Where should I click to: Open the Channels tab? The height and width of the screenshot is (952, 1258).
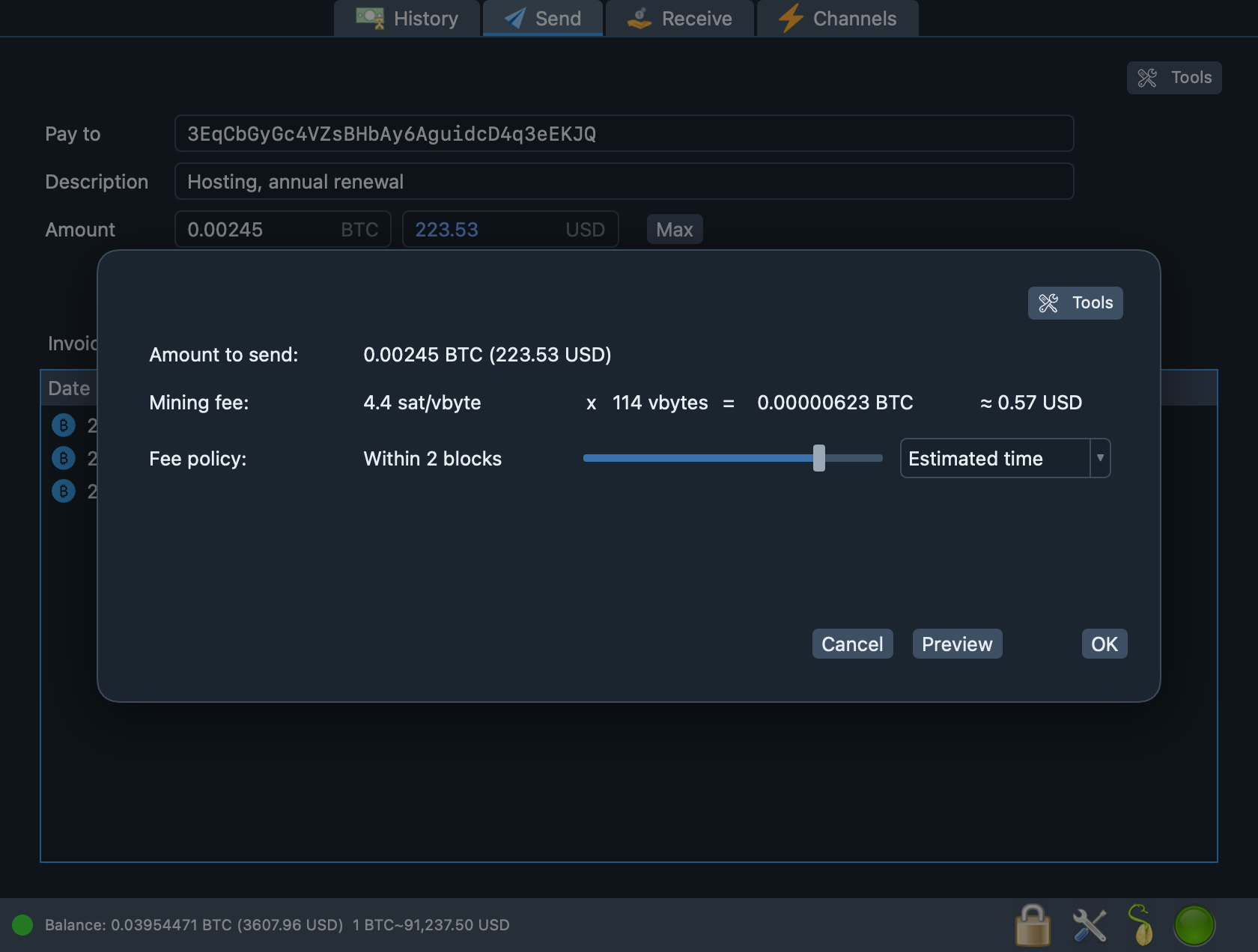pyautogui.click(x=838, y=18)
